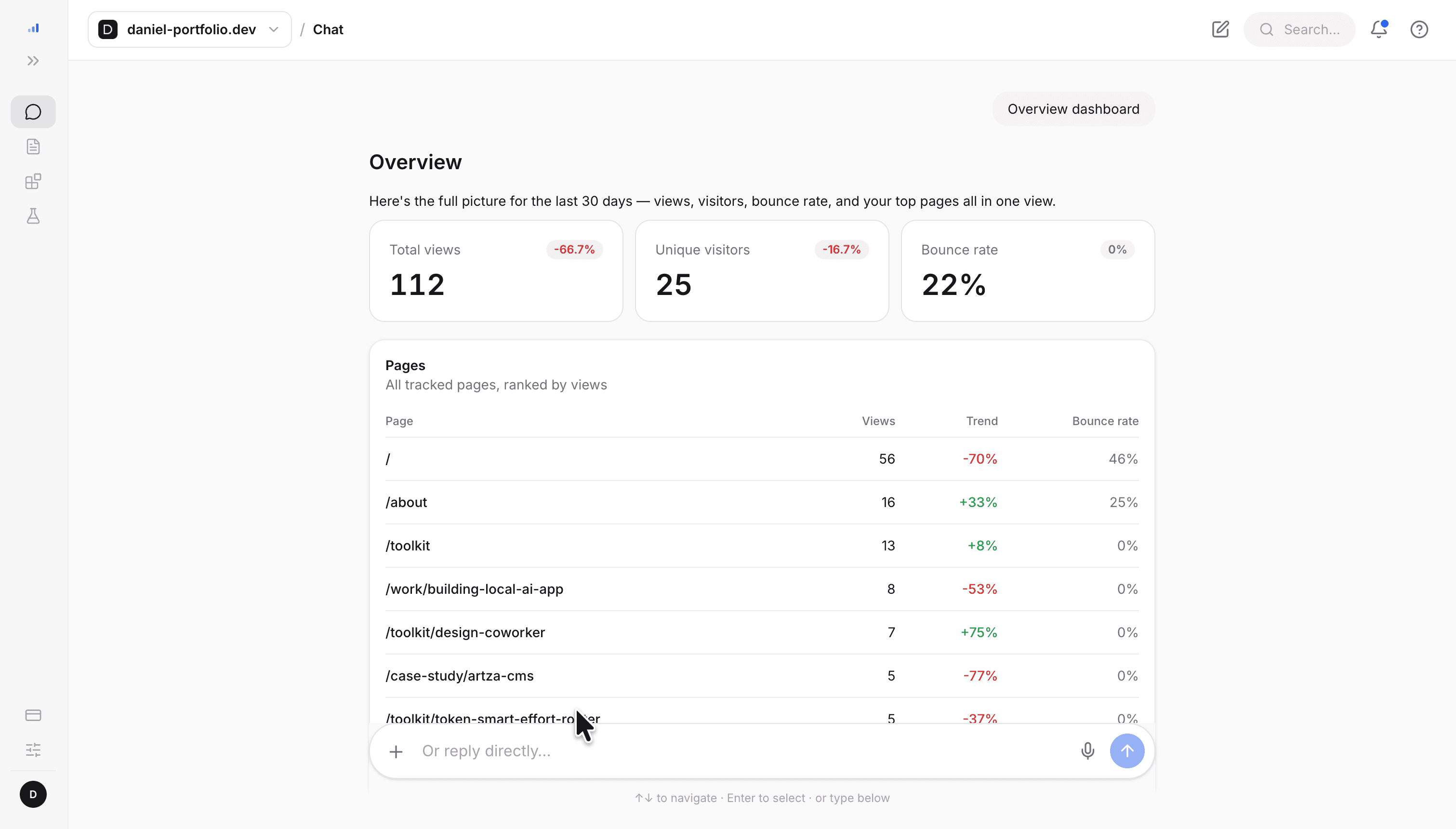The image size is (1456, 829).
Task: Click the Bounce rate column header
Action: tap(1105, 421)
